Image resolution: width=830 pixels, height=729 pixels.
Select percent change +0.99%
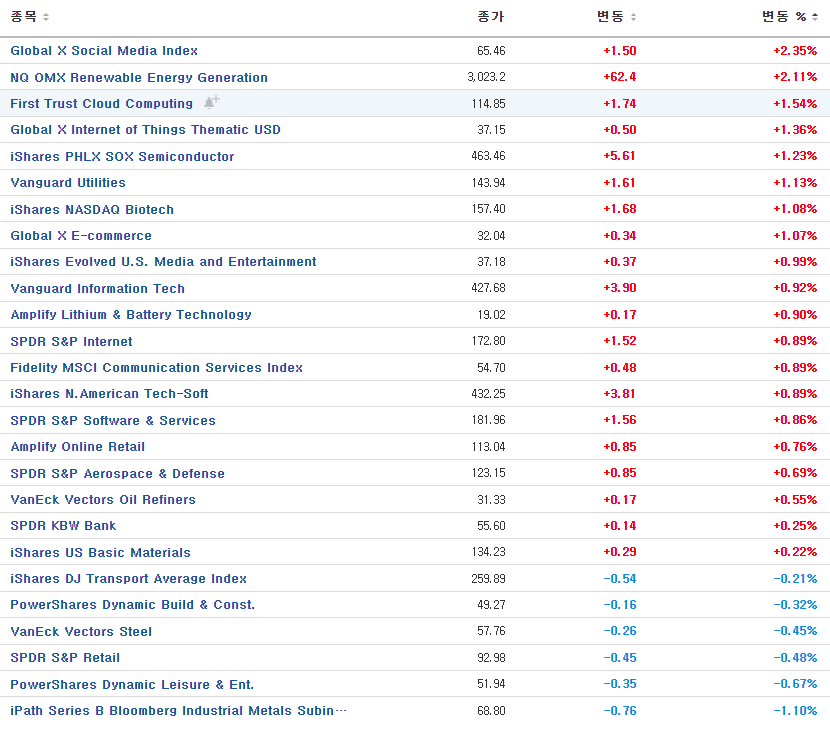coord(795,262)
